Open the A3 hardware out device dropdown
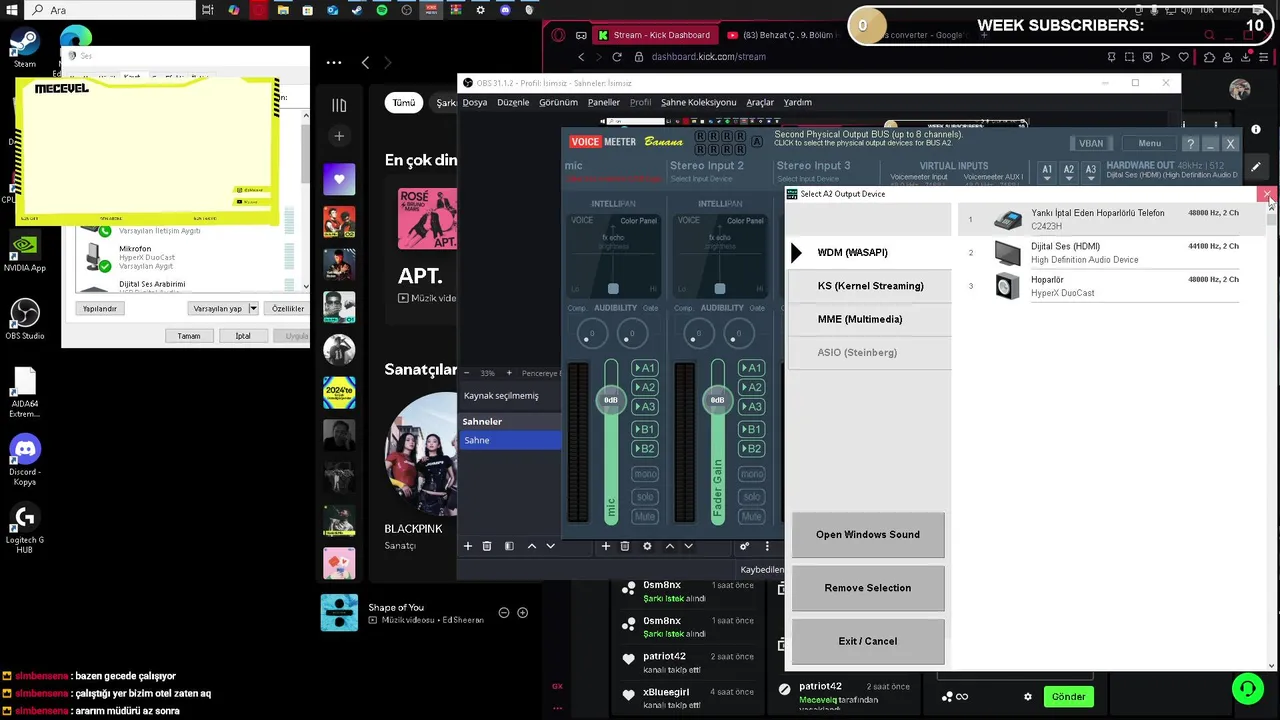Image resolution: width=1280 pixels, height=720 pixels. coord(1091,172)
